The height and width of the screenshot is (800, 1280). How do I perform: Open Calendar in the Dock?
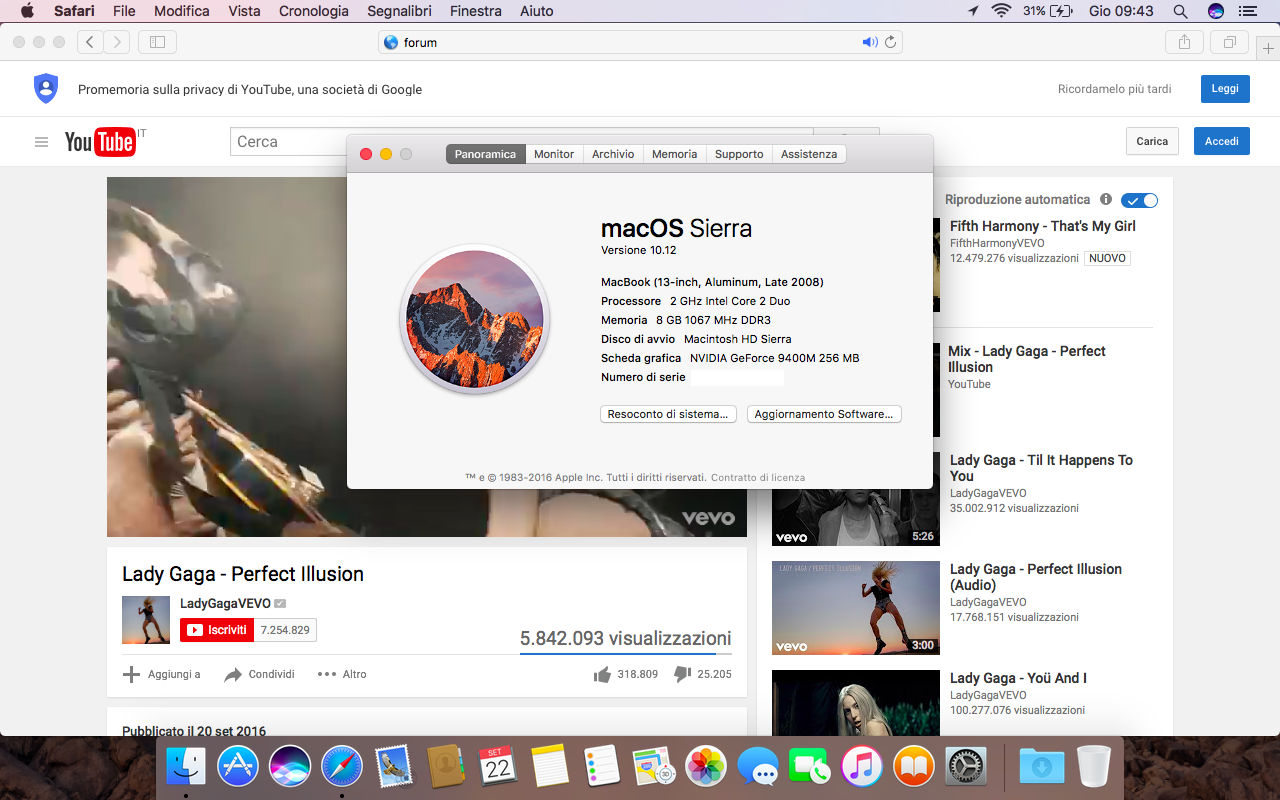(x=498, y=767)
